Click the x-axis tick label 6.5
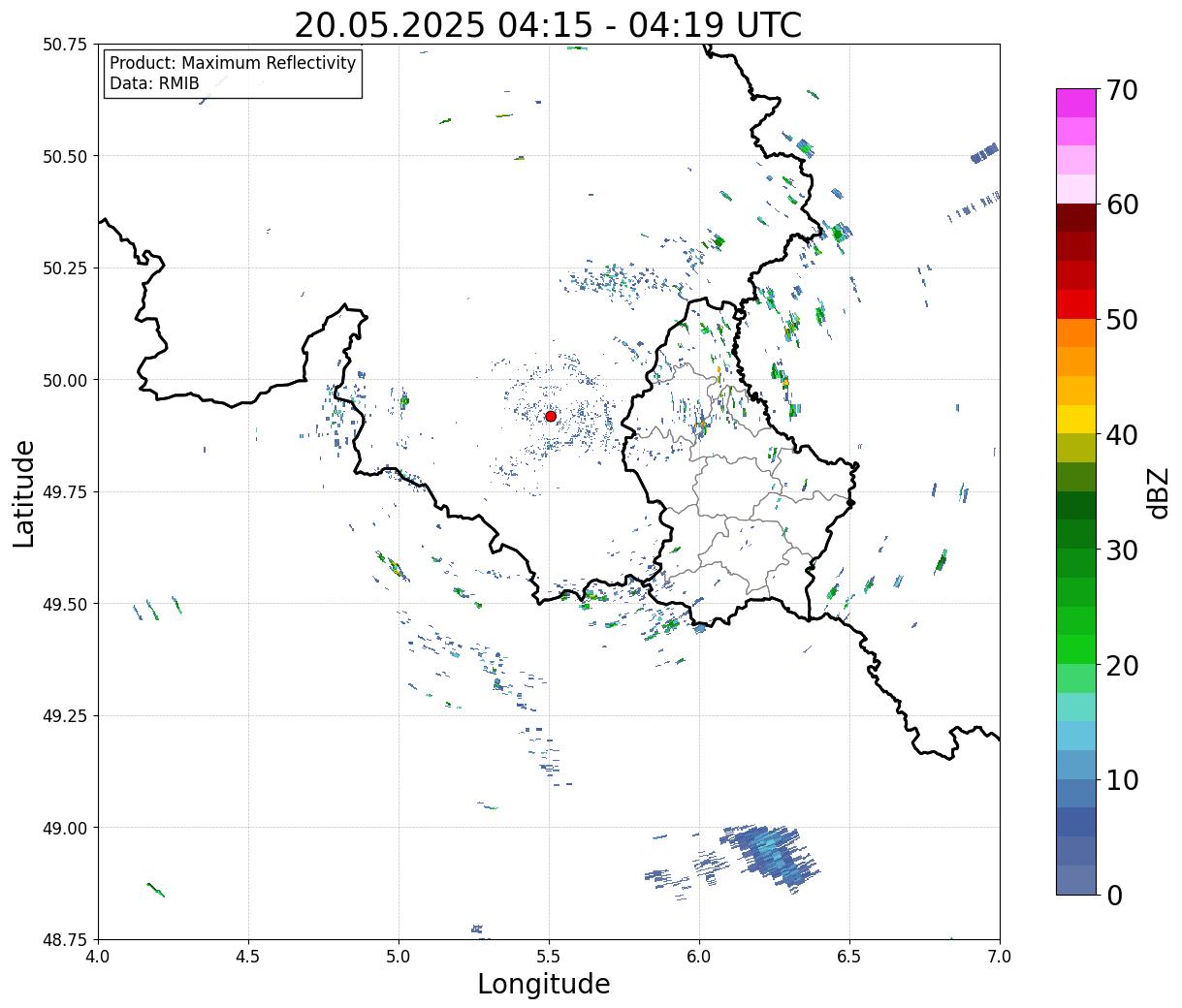The width and height of the screenshot is (1182, 1008). 849,956
